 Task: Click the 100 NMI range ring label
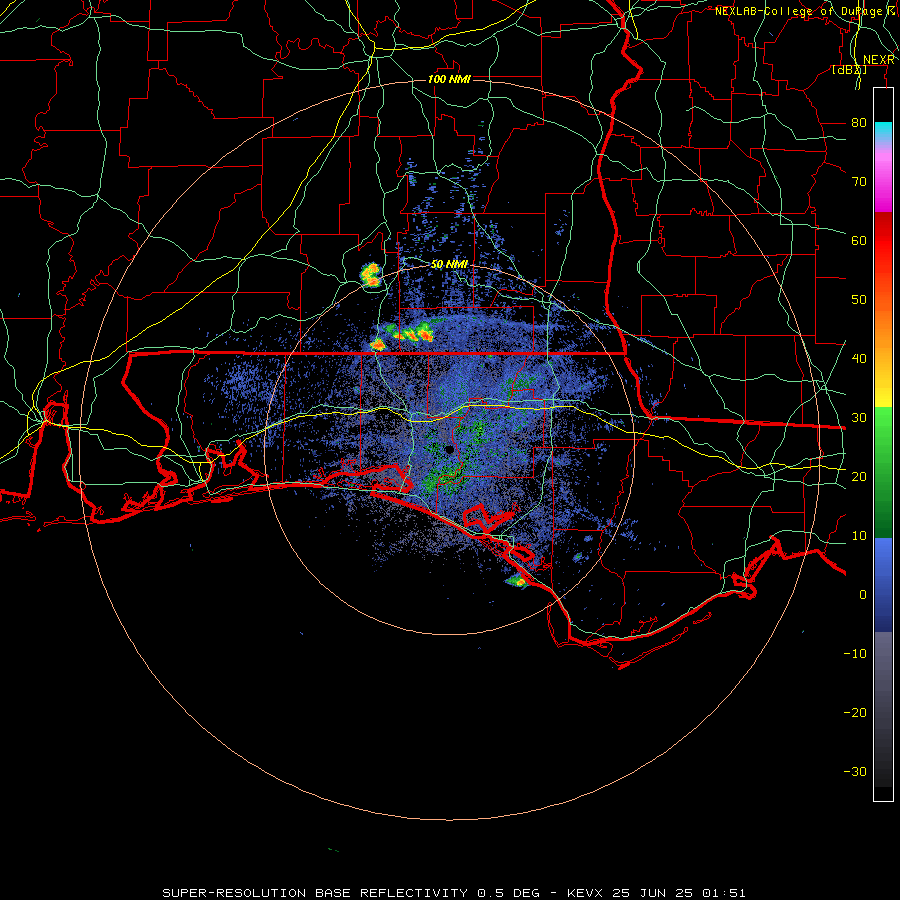coord(449,79)
